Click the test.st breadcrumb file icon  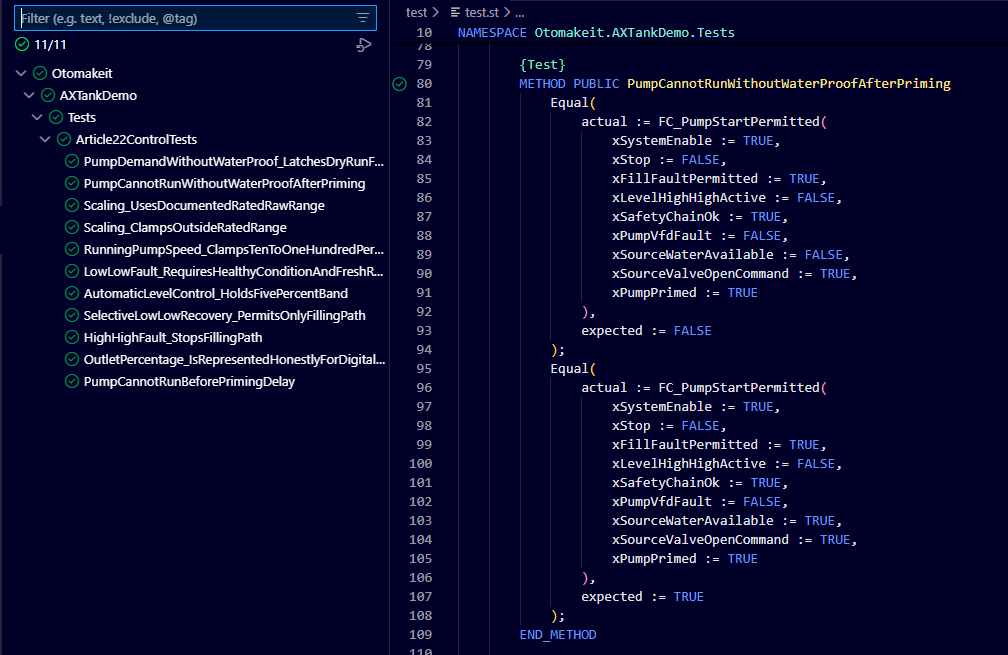tap(455, 12)
